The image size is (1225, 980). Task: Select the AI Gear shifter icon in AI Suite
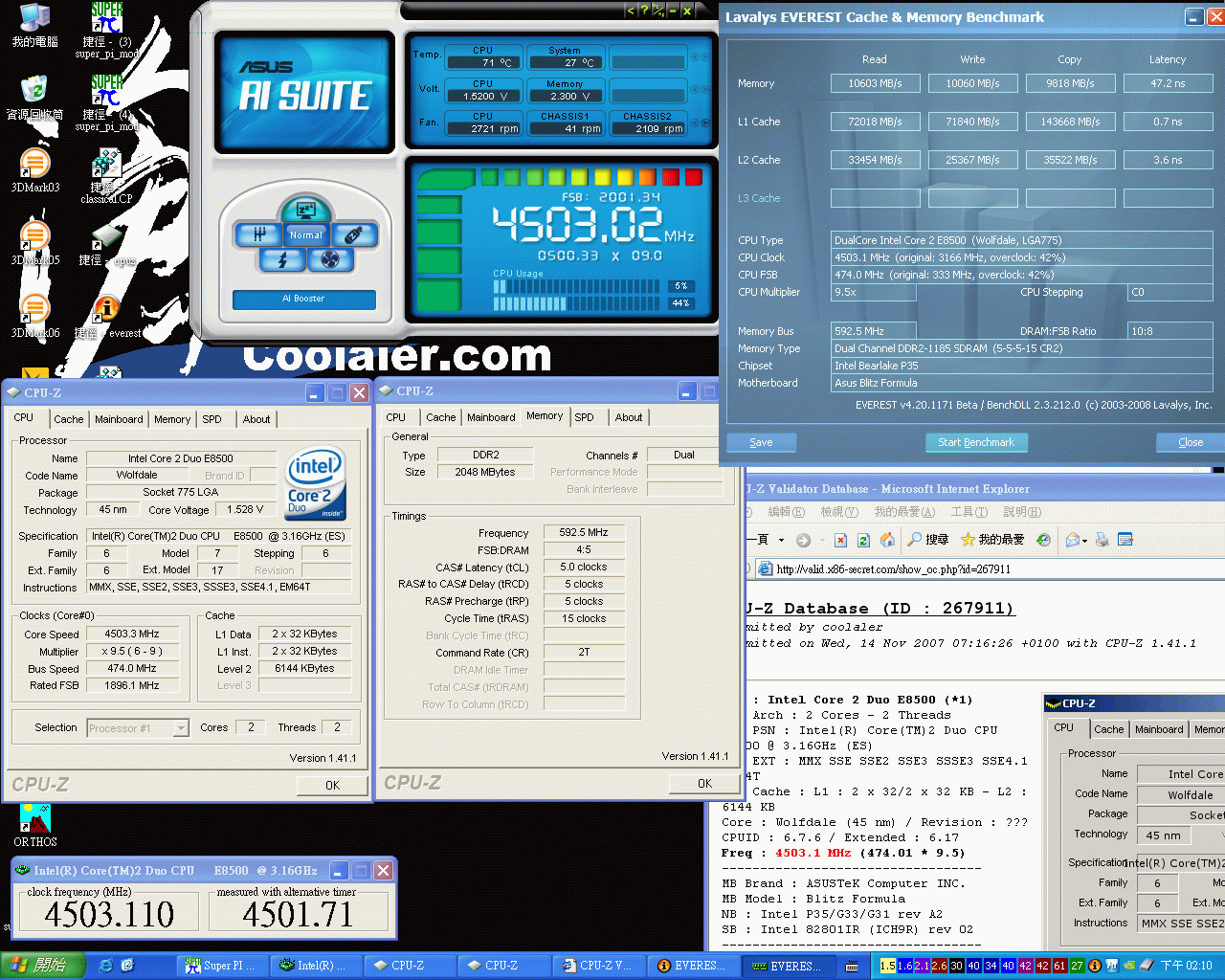tap(260, 234)
